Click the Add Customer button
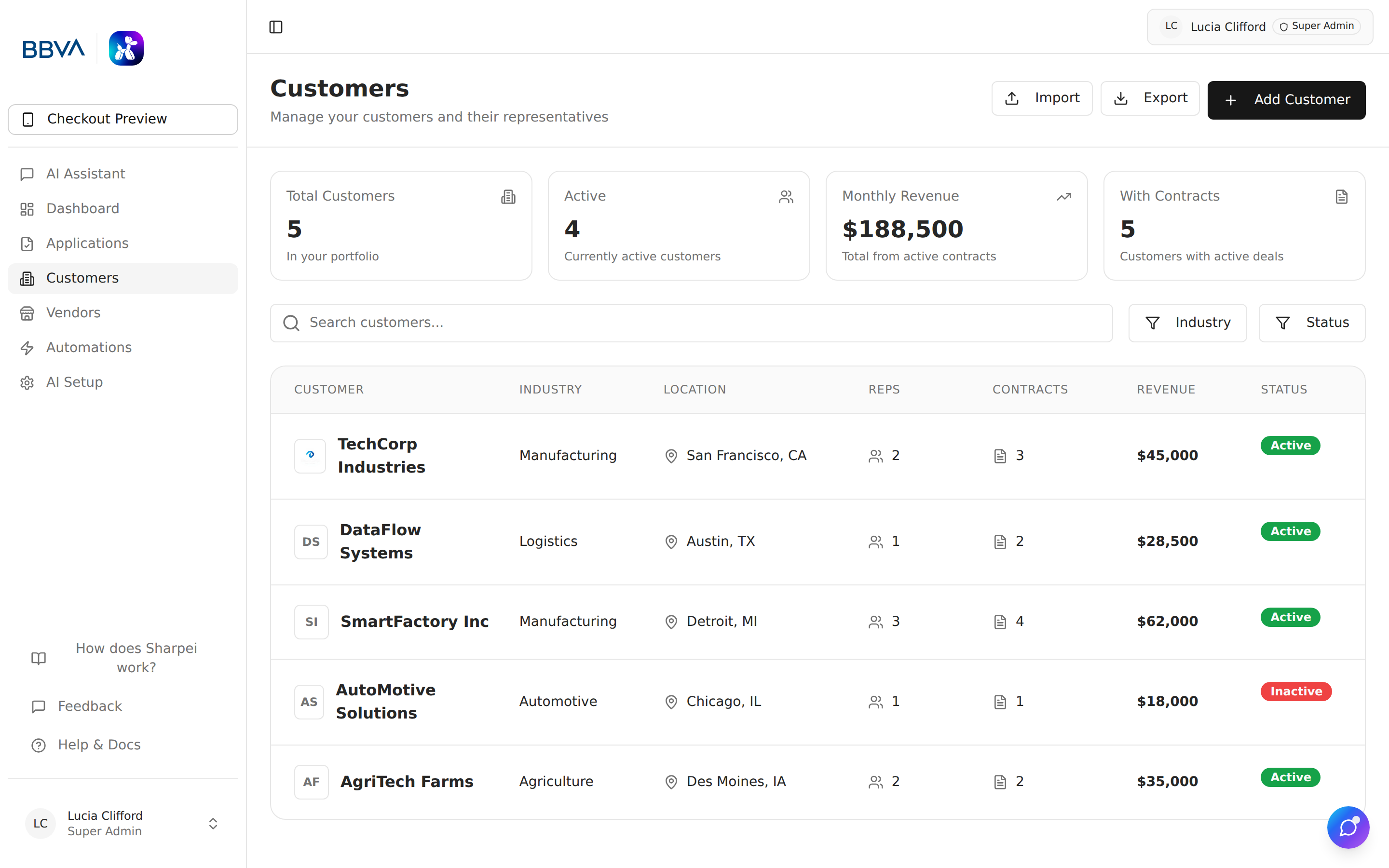 click(x=1287, y=99)
